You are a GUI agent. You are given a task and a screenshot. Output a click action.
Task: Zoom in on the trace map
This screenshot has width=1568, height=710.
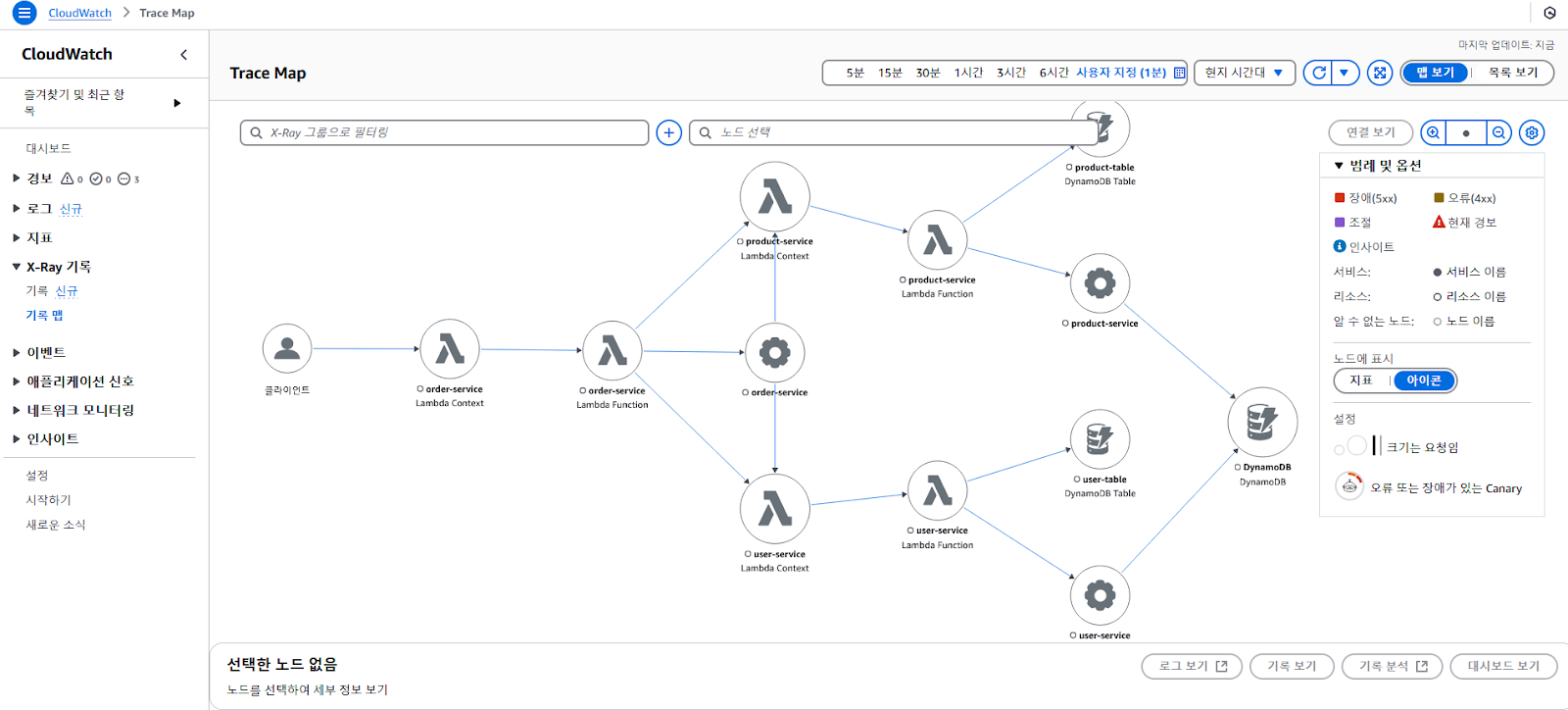tap(1433, 132)
